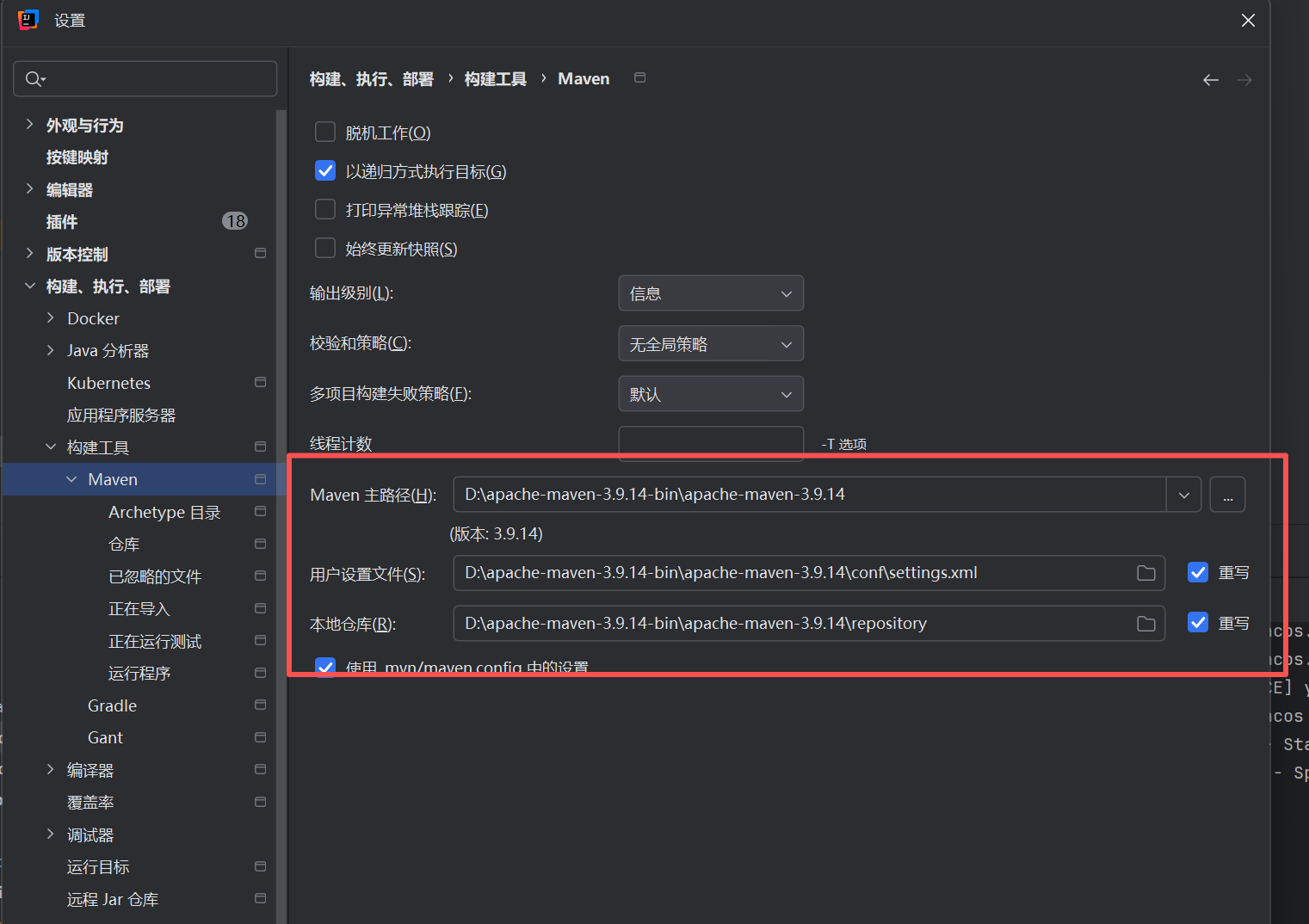Tick the 始终更新快照 checkbox
The image size is (1309, 924).
point(325,248)
